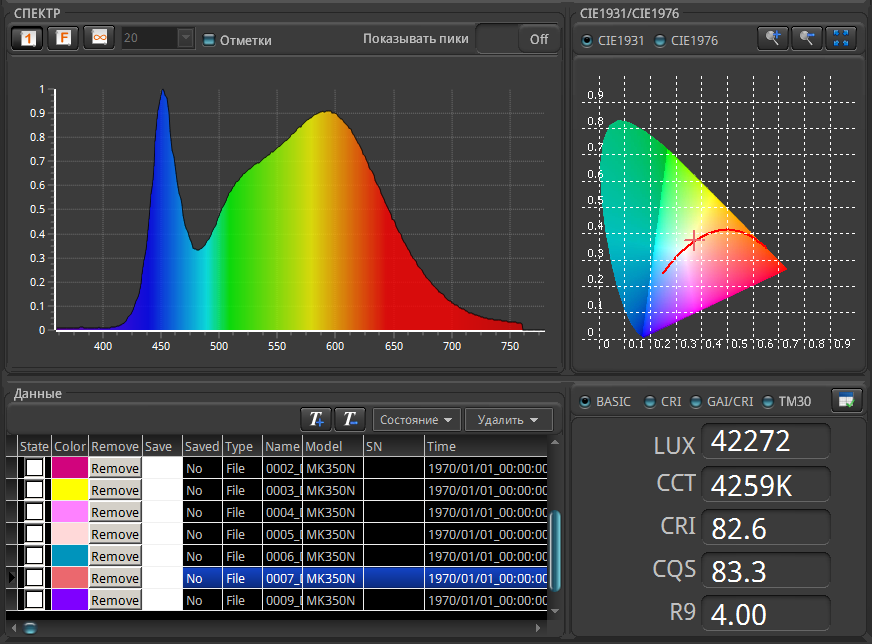Zoom out on the CIE chromaticity diagram

point(807,38)
